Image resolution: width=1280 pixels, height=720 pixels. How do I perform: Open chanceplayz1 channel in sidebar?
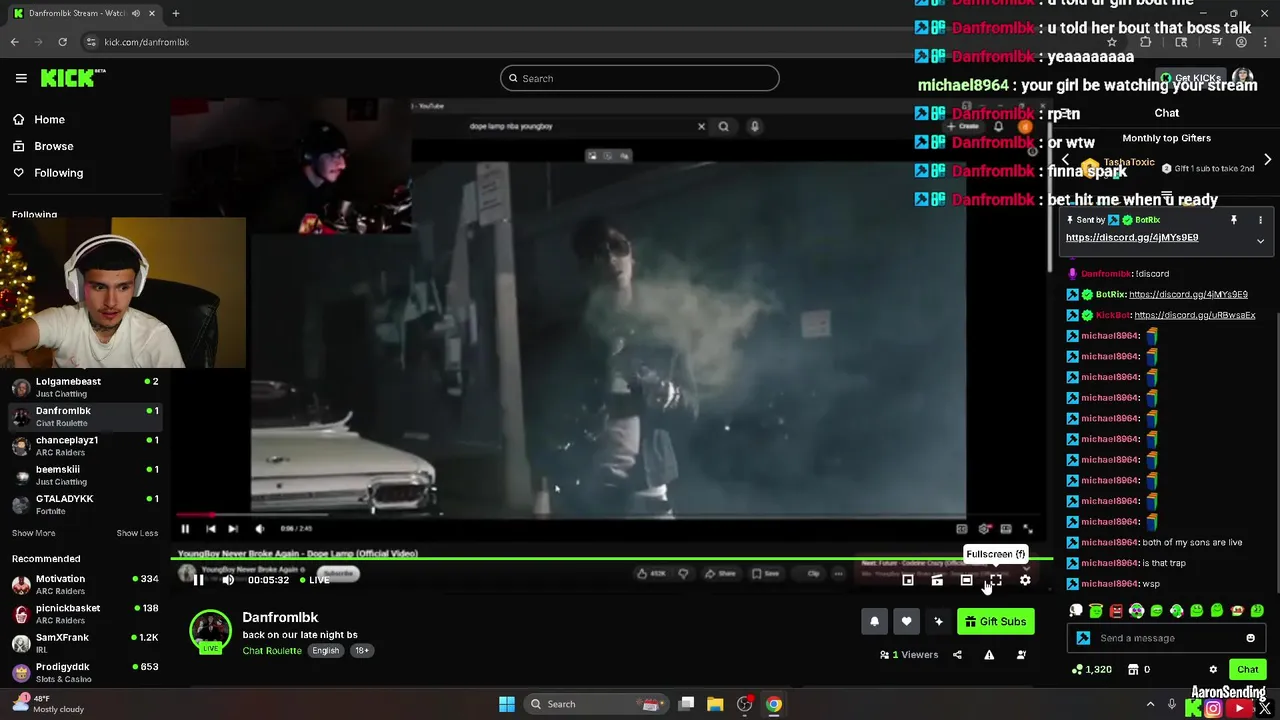coord(84,445)
